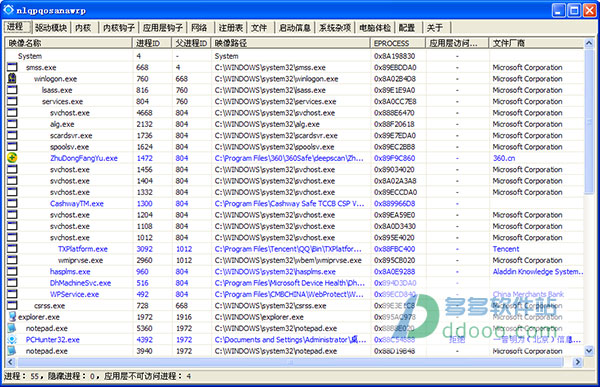Switch to the 启动信息 tab

click(295, 28)
